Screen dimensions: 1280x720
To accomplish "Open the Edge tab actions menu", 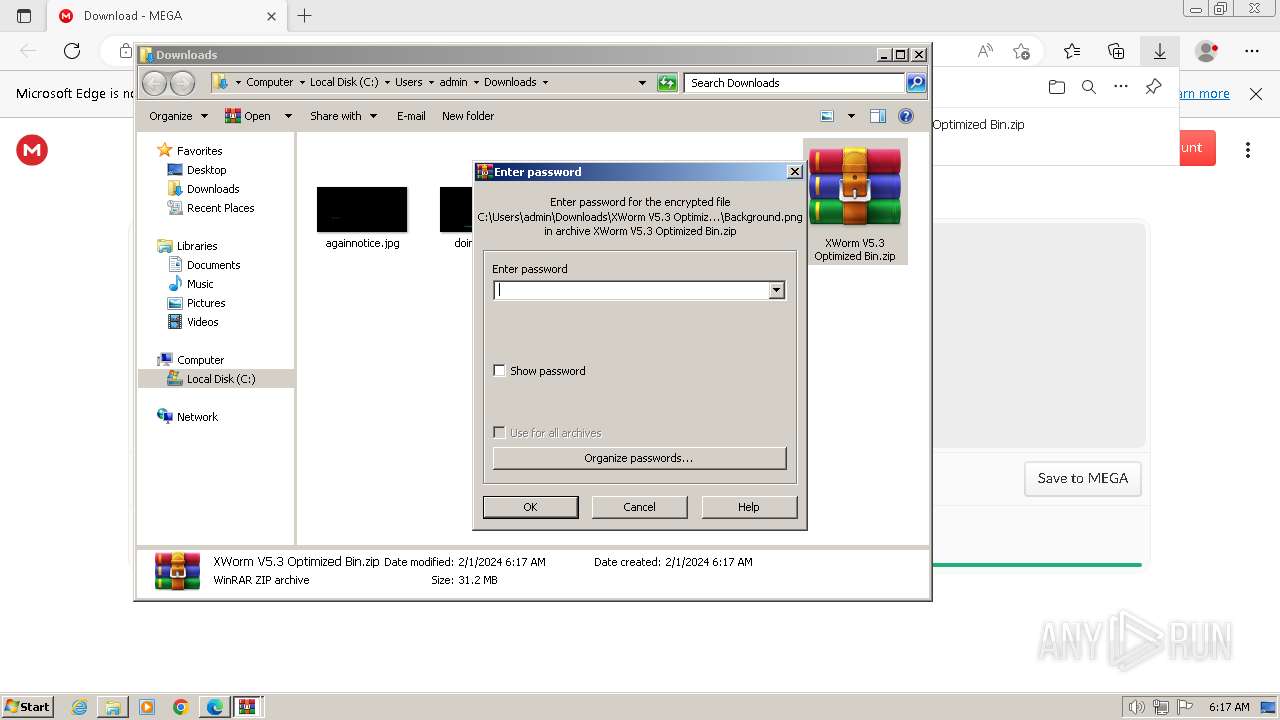I will pos(24,16).
